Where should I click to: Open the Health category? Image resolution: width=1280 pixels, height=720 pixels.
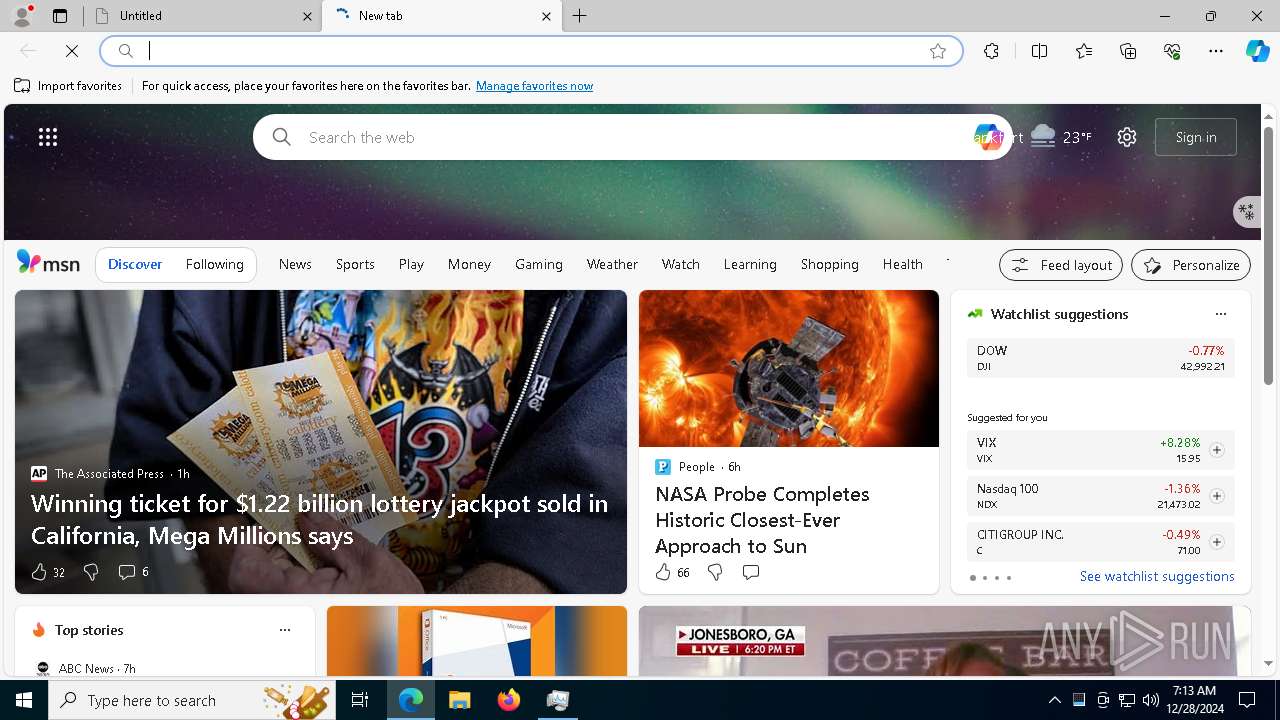(903, 264)
